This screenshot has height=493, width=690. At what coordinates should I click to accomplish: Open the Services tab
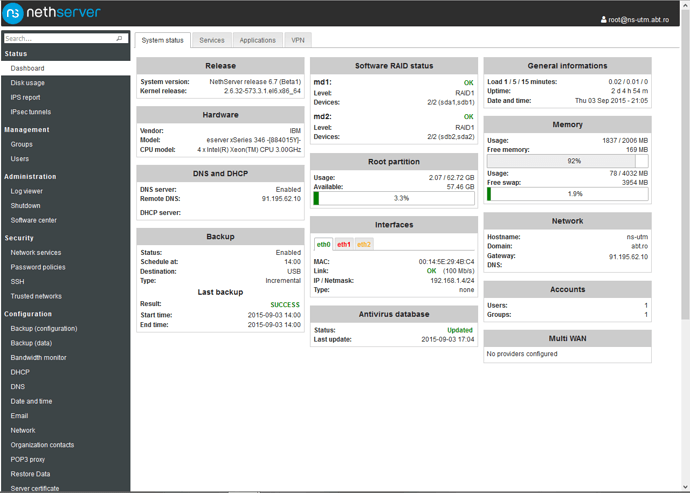point(212,40)
